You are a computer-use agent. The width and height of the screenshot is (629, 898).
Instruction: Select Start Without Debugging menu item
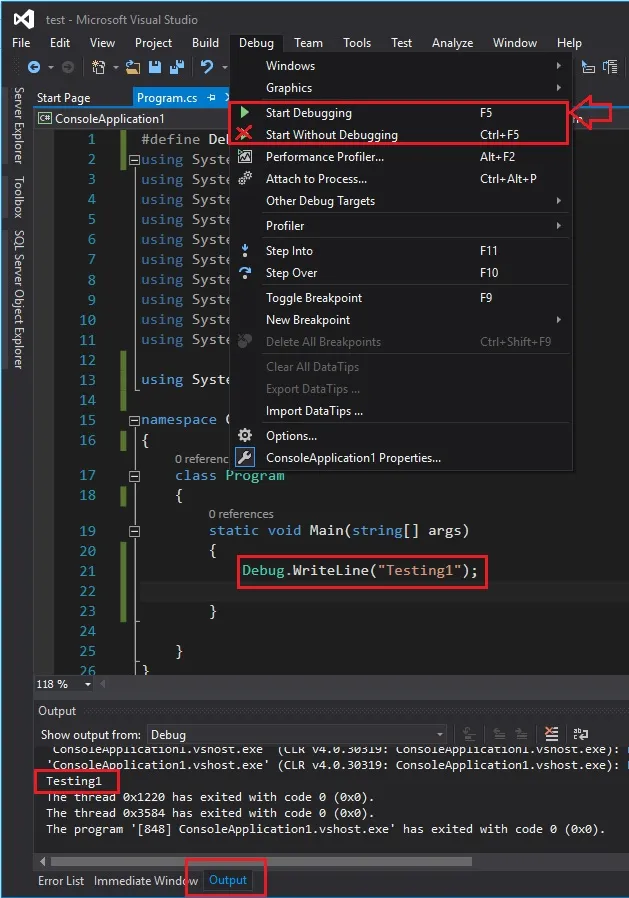click(x=400, y=135)
